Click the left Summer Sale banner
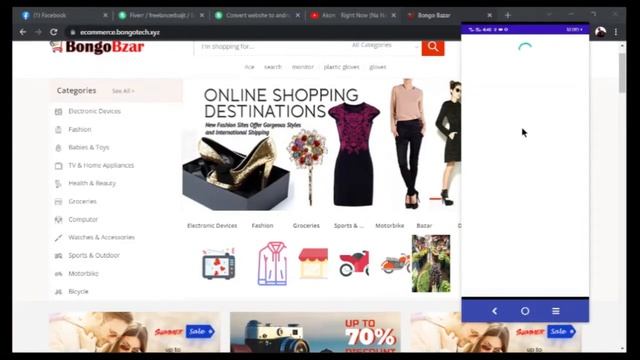 tap(134, 332)
